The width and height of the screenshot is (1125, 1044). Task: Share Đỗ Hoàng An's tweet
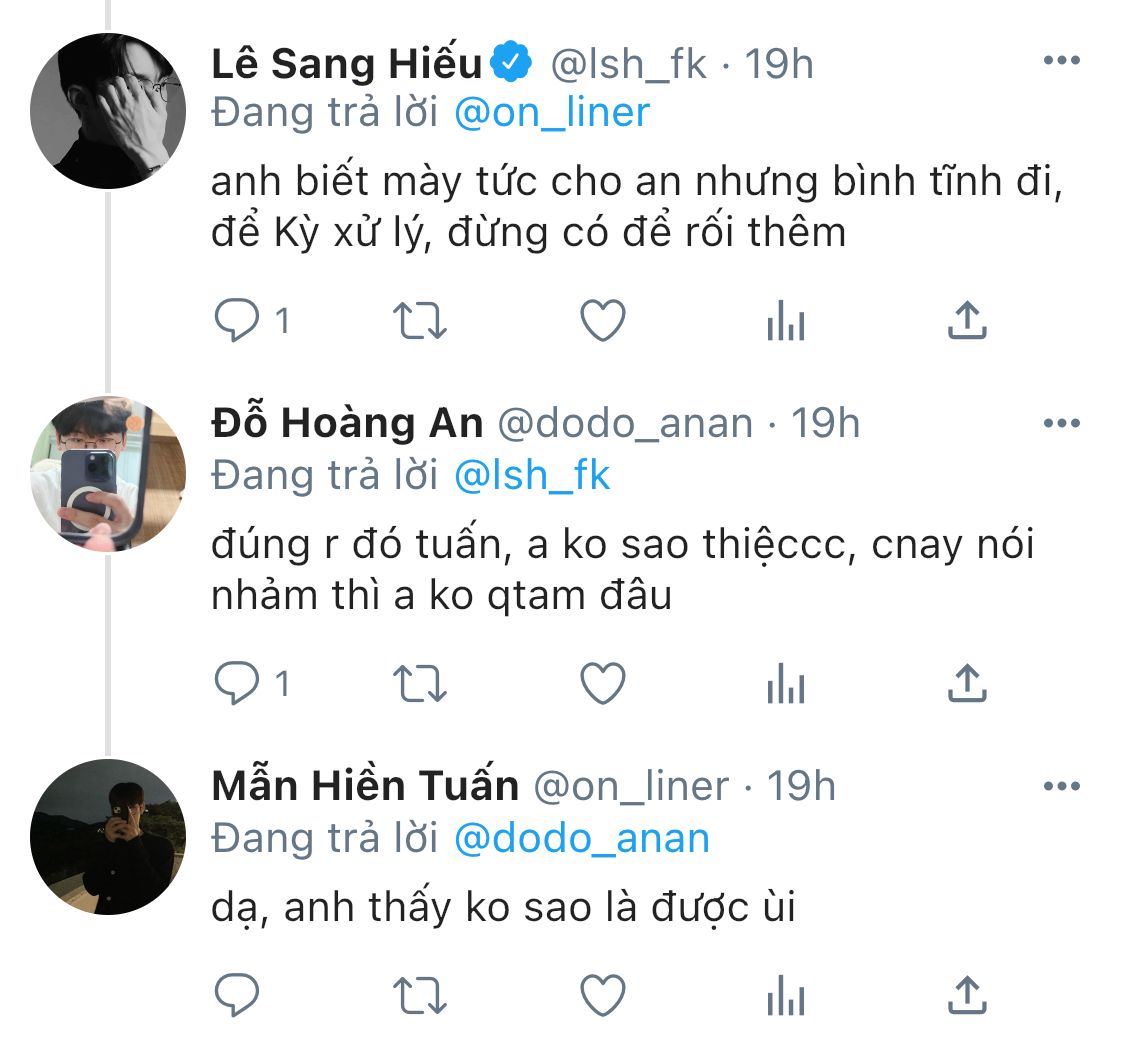(x=966, y=684)
